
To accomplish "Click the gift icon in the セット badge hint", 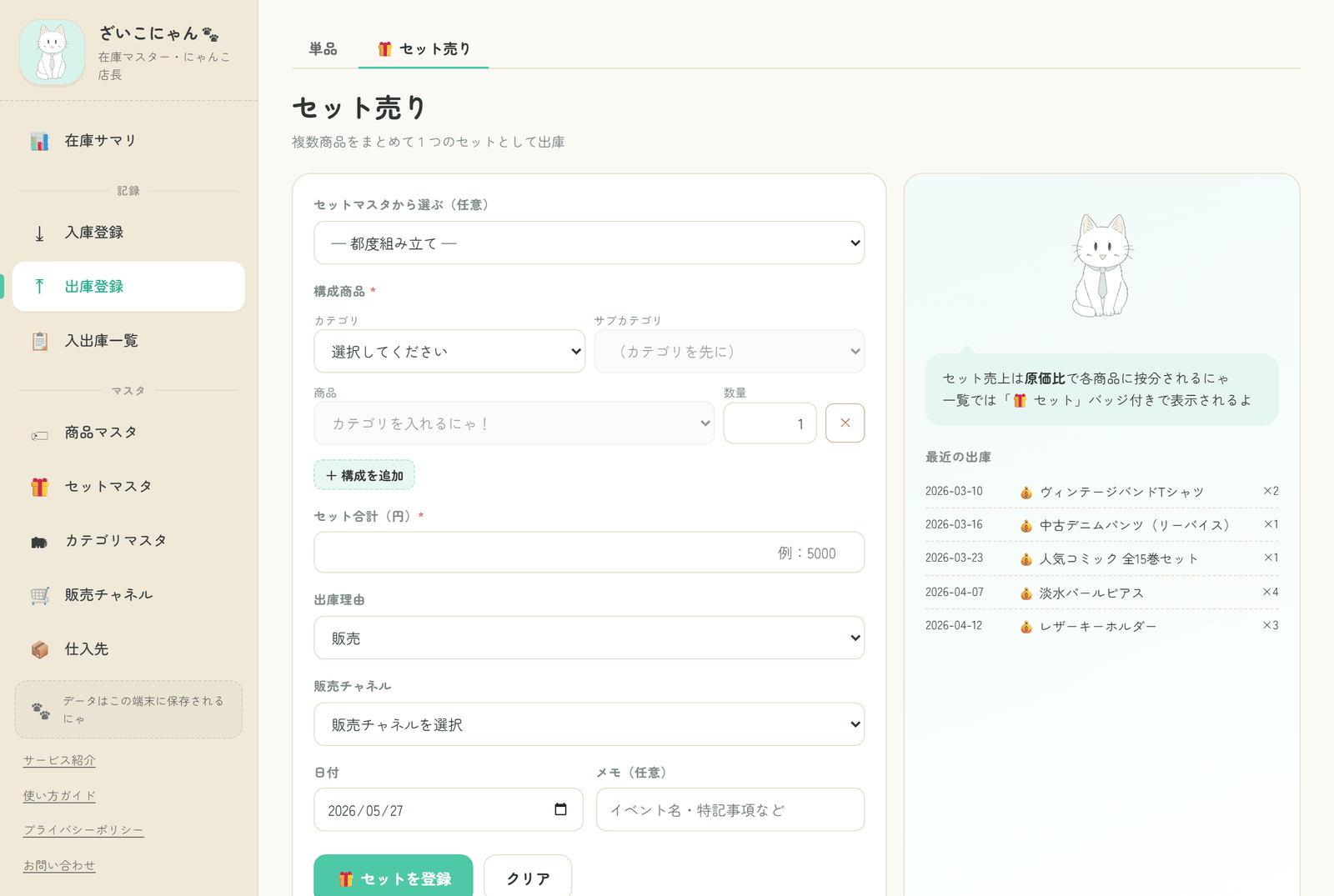I will (1020, 400).
